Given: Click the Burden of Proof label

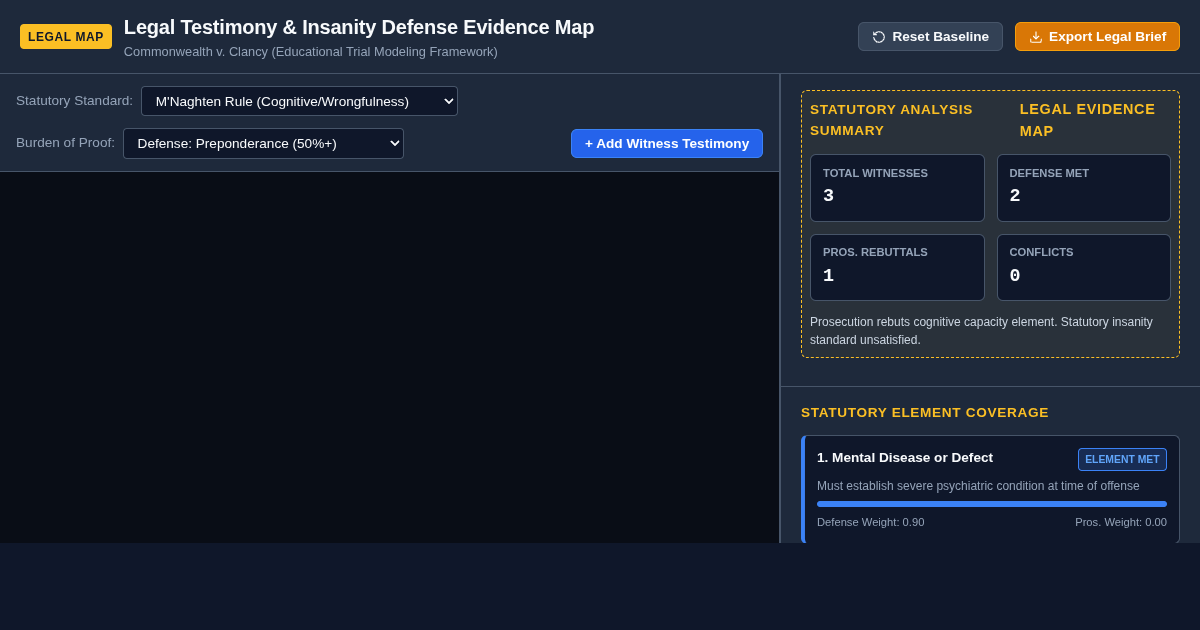Looking at the screenshot, I should pos(65,143).
